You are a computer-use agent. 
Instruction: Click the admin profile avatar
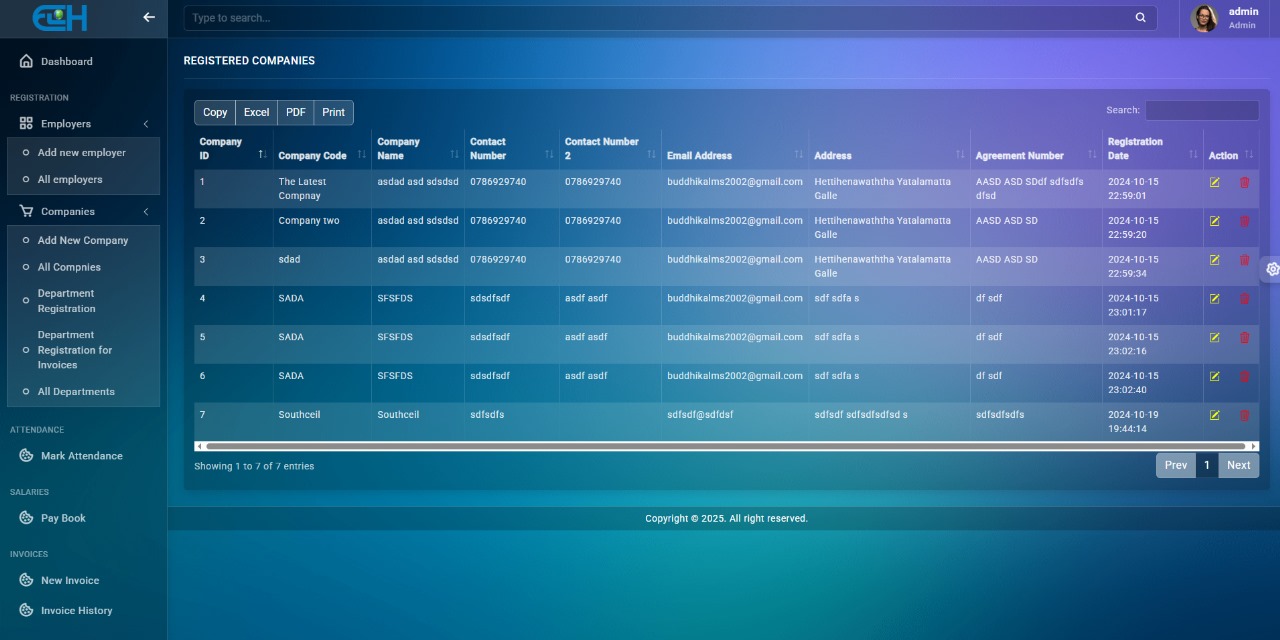tap(1204, 18)
